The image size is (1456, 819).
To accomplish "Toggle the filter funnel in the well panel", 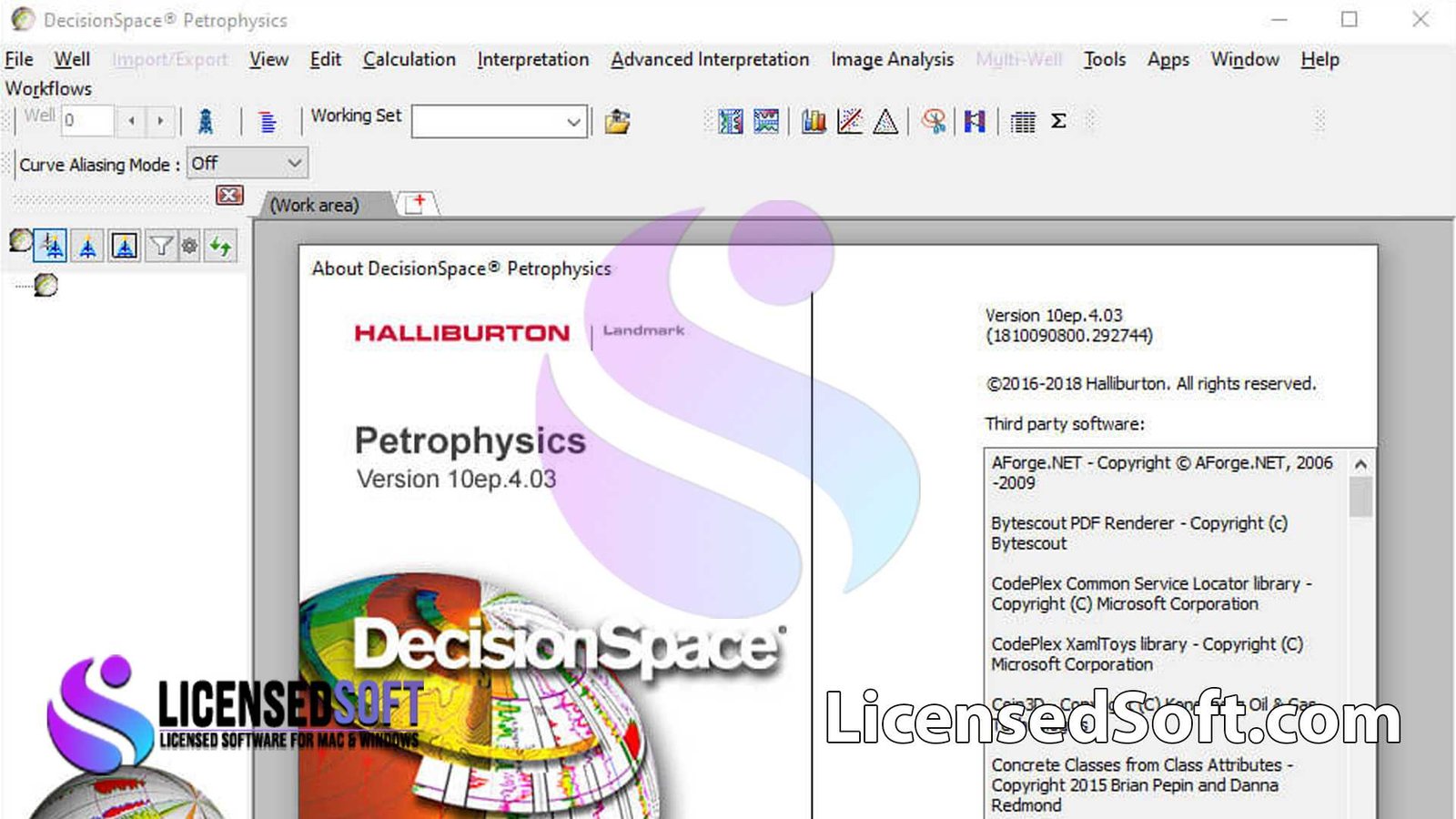I will [159, 245].
